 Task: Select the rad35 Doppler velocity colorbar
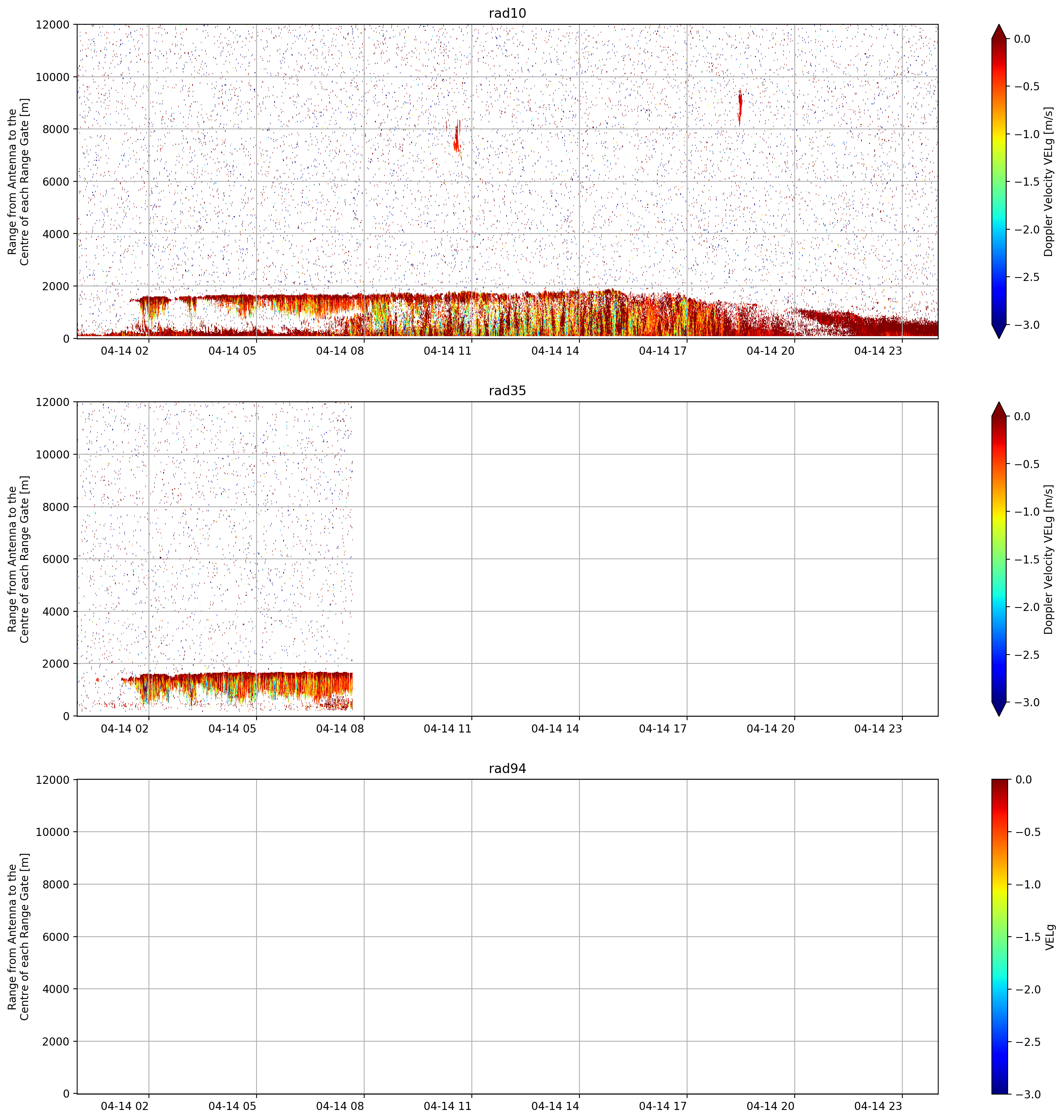tap(999, 559)
